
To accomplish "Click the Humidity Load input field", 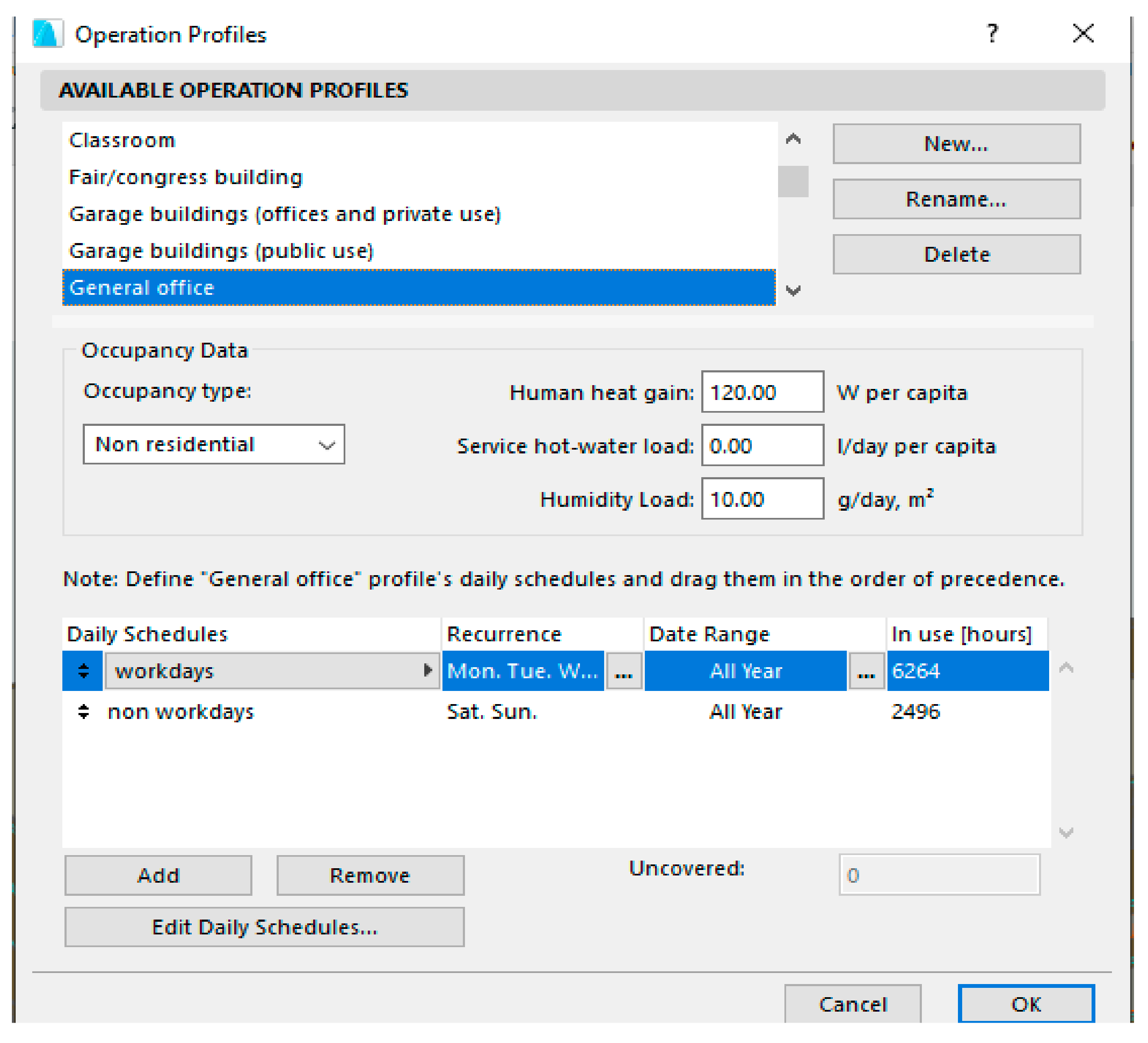I will tap(762, 499).
